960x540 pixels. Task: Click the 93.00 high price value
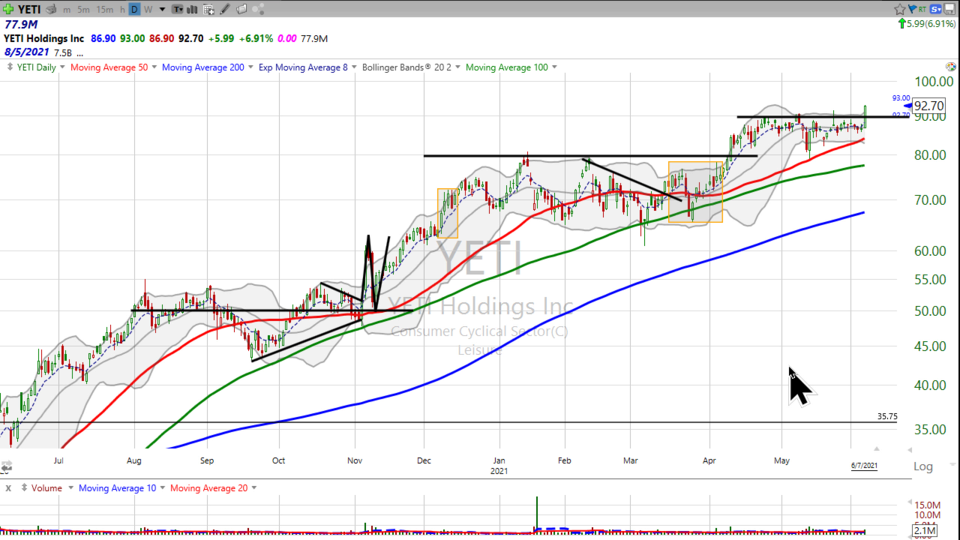coord(132,39)
